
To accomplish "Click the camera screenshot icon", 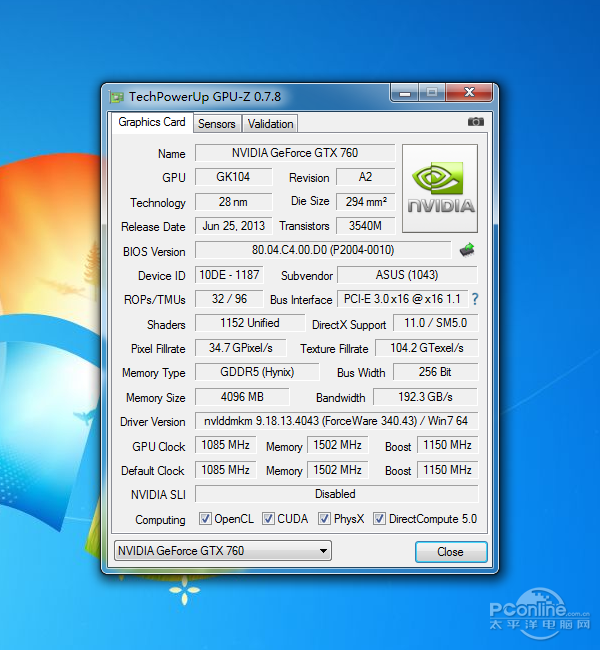I will click(475, 122).
